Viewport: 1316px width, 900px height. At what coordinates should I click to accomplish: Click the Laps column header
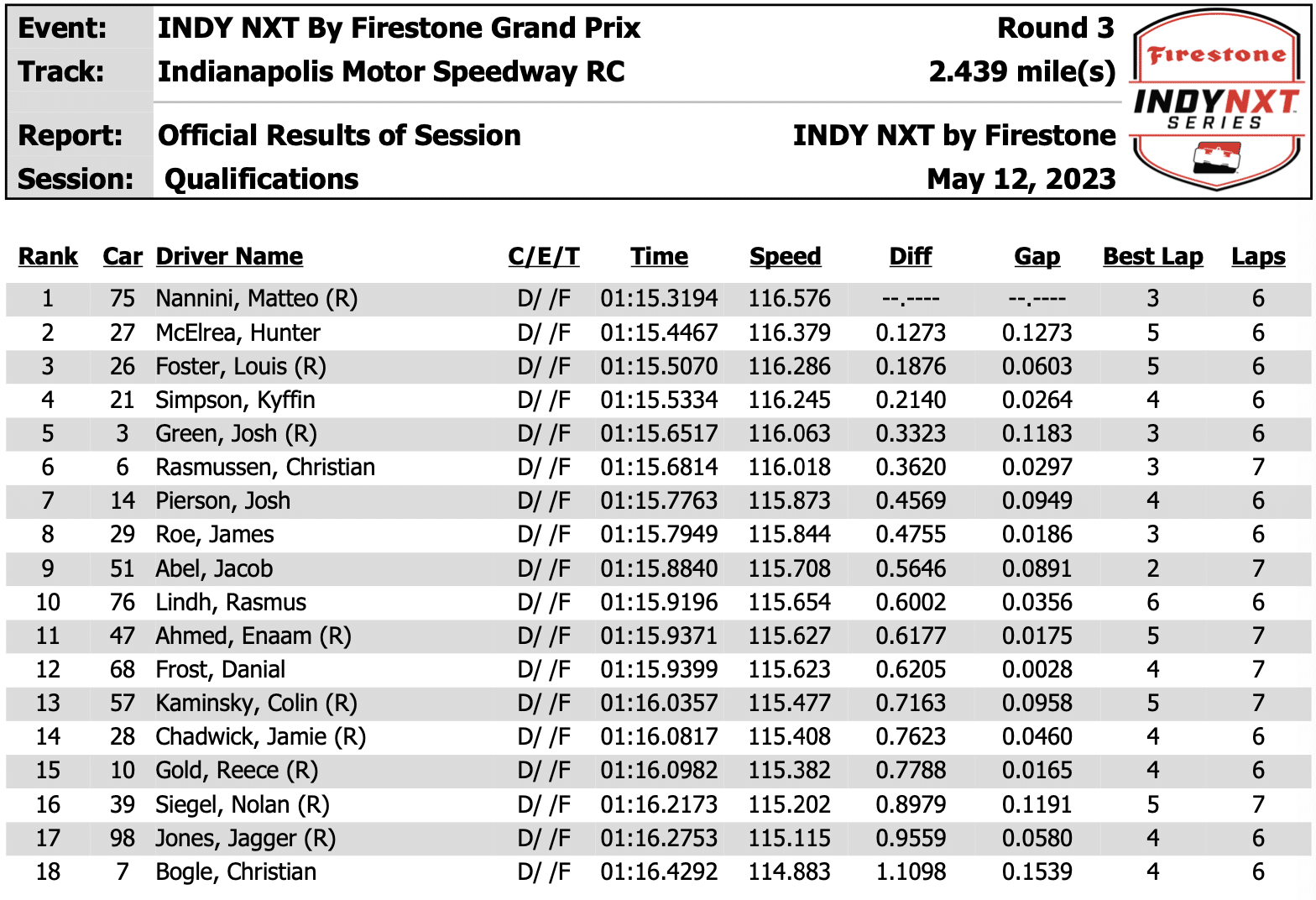click(1258, 256)
